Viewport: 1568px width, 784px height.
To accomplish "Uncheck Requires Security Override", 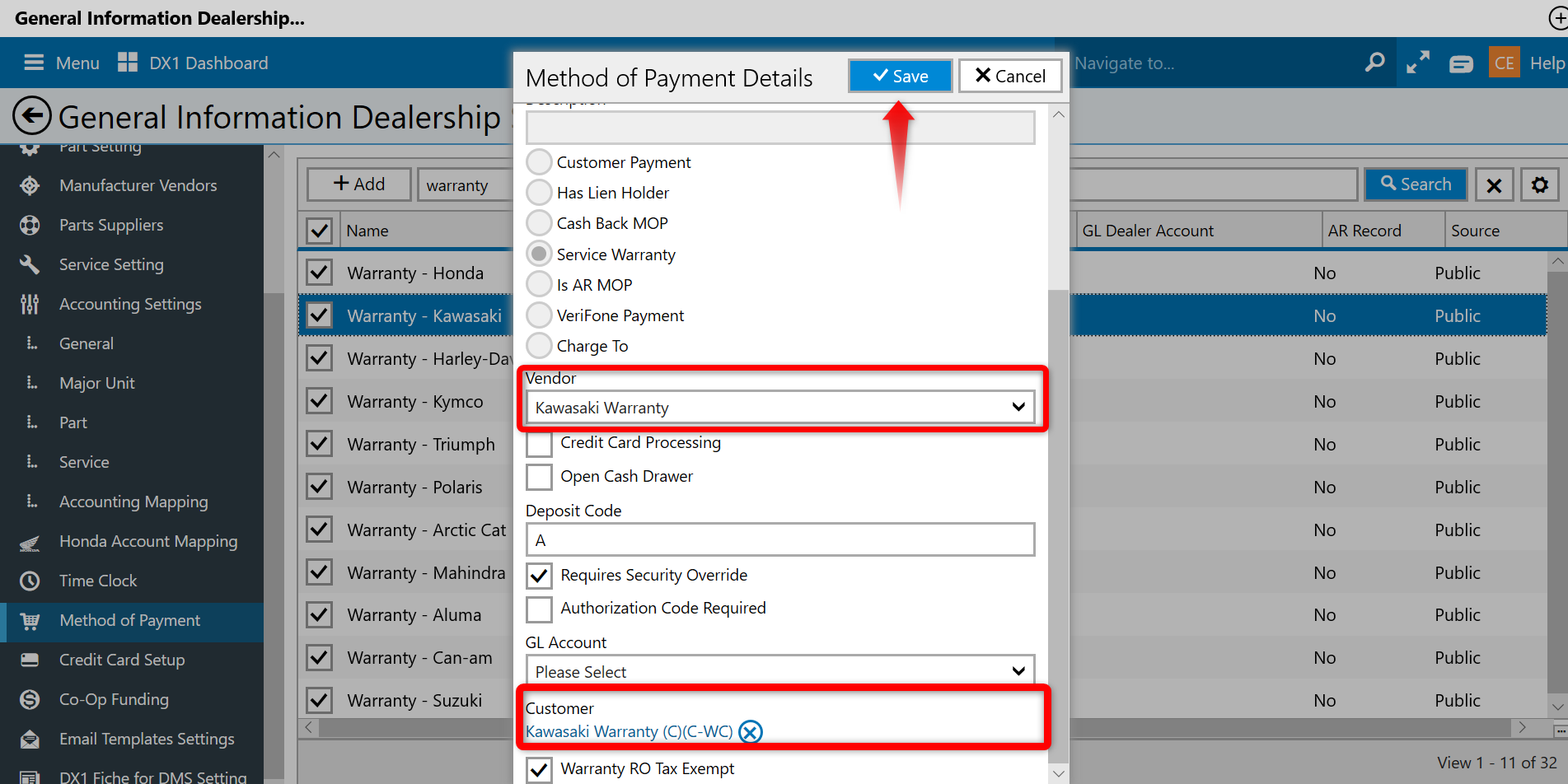I will 539,576.
